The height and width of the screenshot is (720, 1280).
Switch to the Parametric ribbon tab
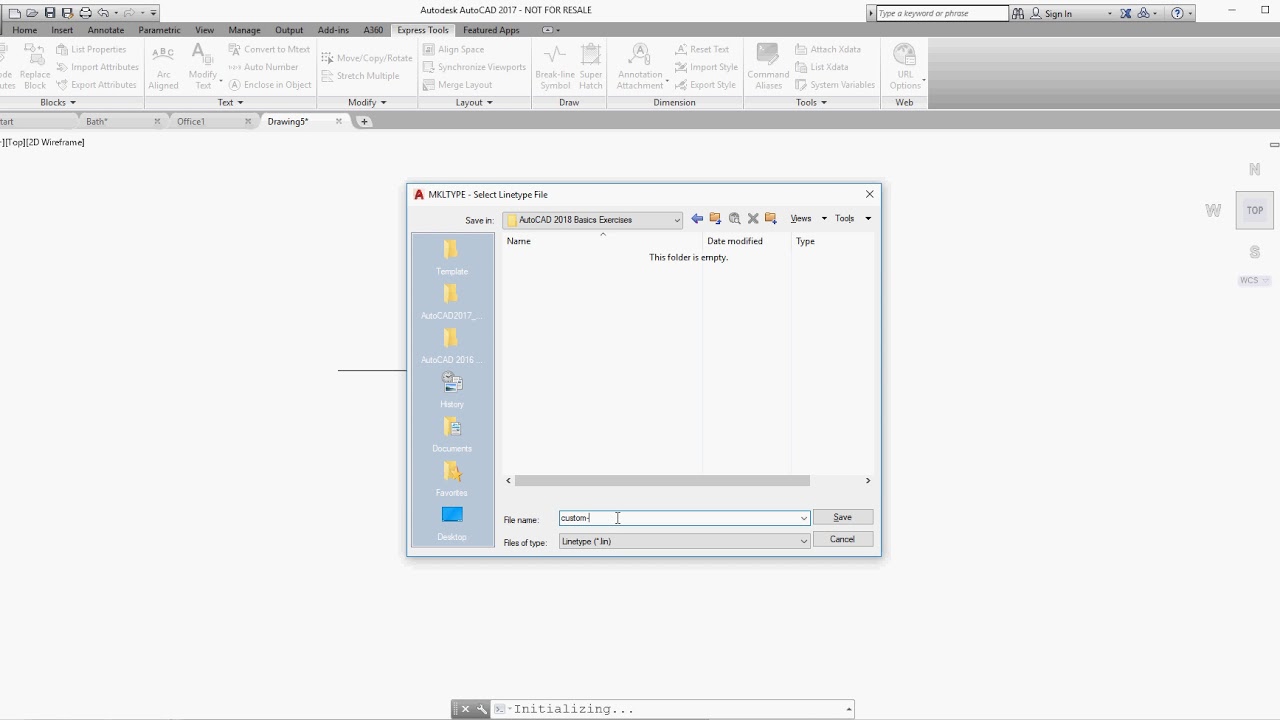pyautogui.click(x=159, y=30)
